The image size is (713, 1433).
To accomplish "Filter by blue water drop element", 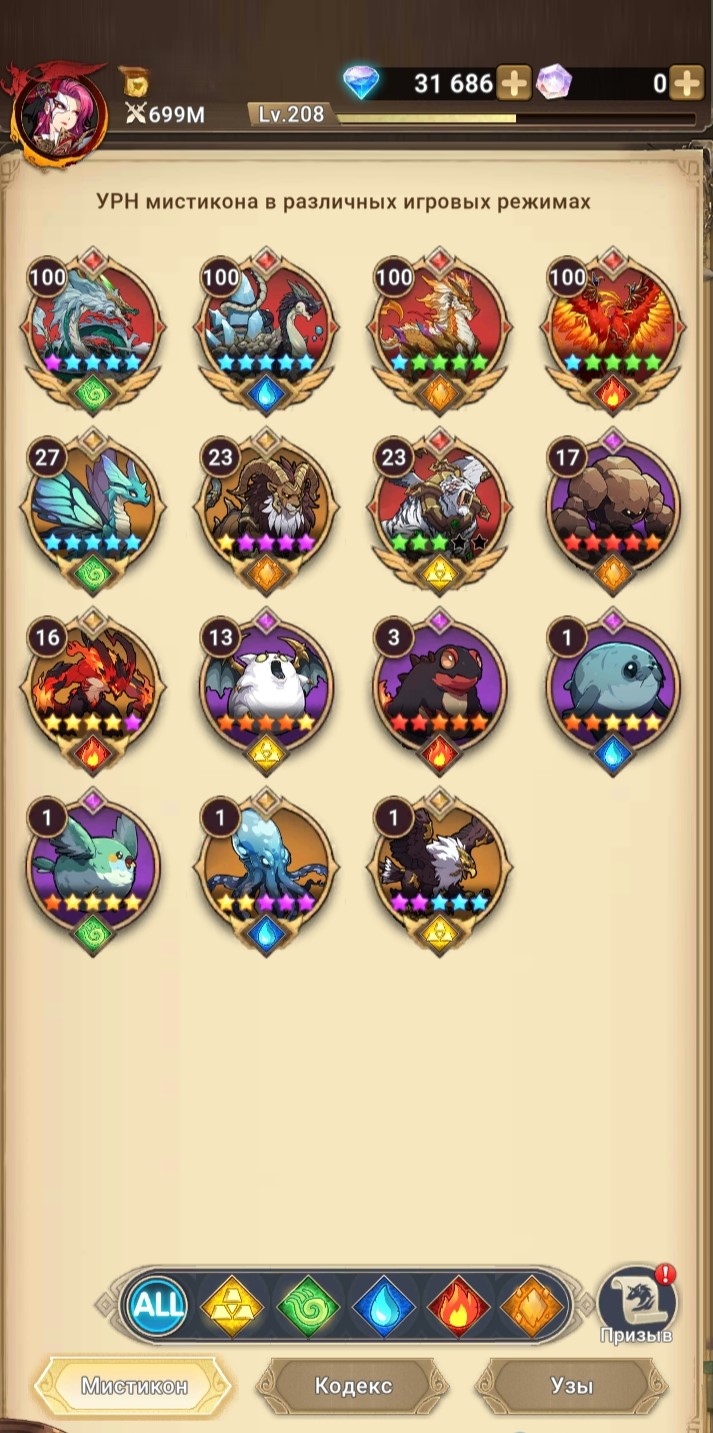I will pyautogui.click(x=383, y=1305).
